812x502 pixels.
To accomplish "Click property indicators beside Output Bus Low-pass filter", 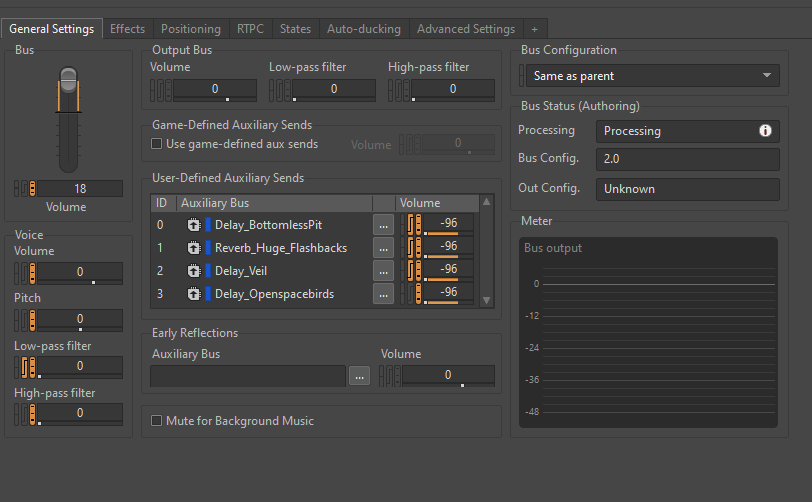I will coord(280,90).
